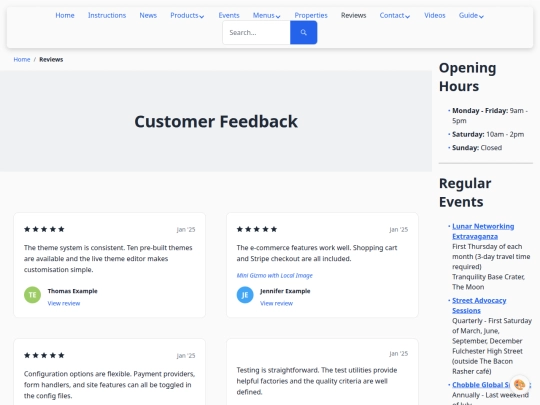Click the Monday - Friday hours entry
Screen dimensions: 540x405
[490, 116]
